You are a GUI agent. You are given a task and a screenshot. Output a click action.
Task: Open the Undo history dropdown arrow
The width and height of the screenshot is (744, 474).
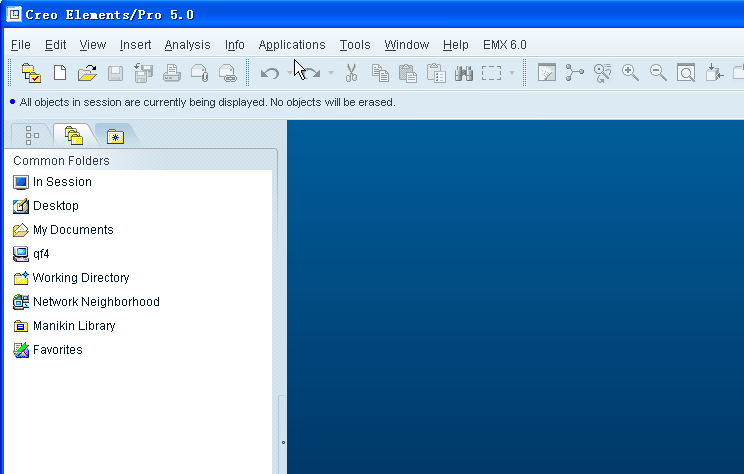pos(289,73)
